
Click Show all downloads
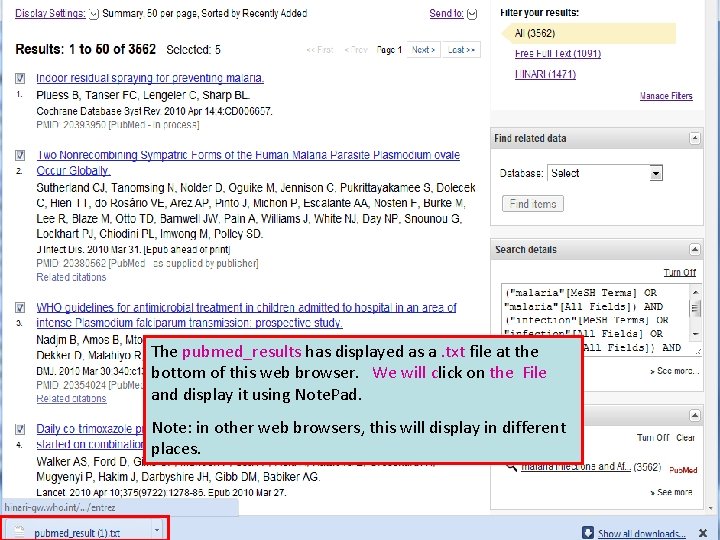641,533
